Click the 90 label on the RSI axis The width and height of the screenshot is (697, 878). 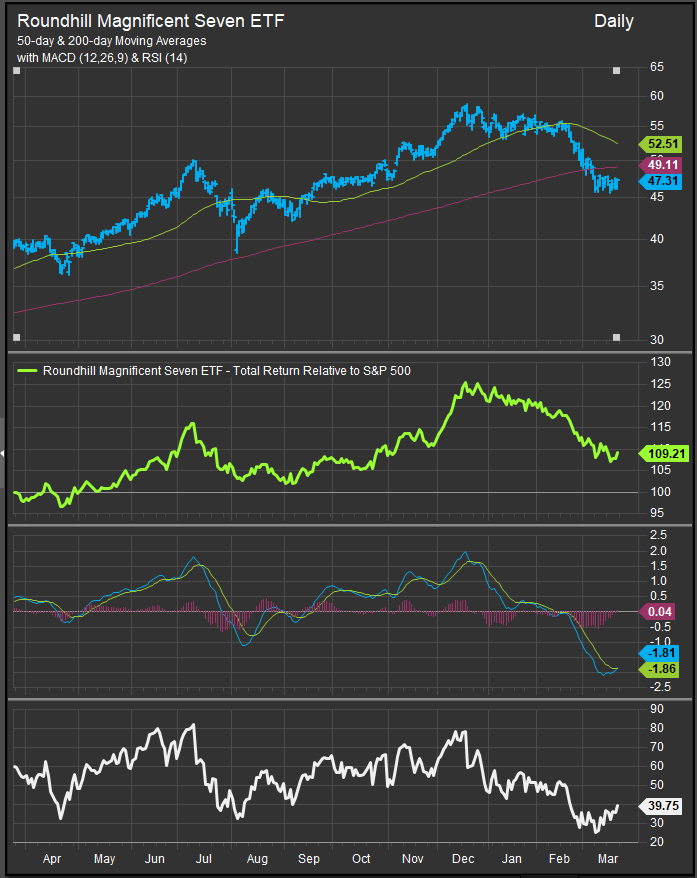(x=657, y=709)
